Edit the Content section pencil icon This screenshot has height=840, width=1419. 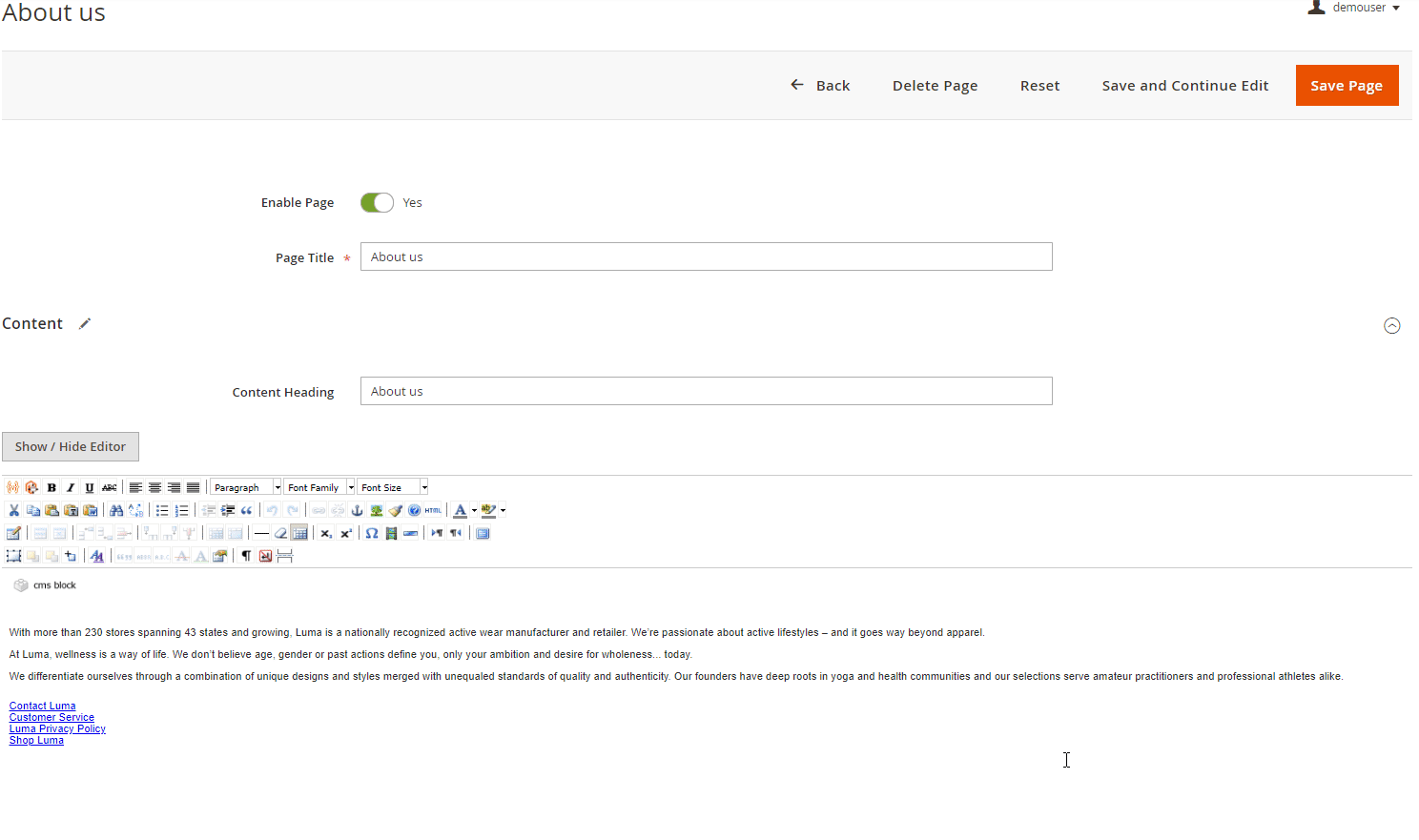coord(85,323)
